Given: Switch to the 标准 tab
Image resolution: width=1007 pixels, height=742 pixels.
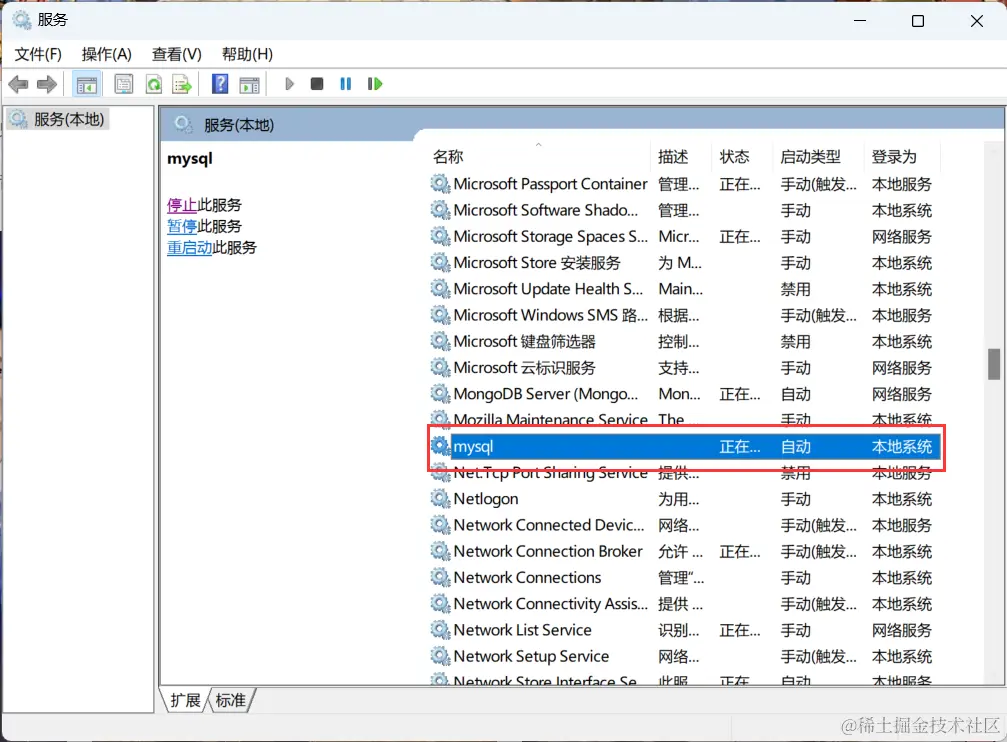Looking at the screenshot, I should (x=231, y=700).
